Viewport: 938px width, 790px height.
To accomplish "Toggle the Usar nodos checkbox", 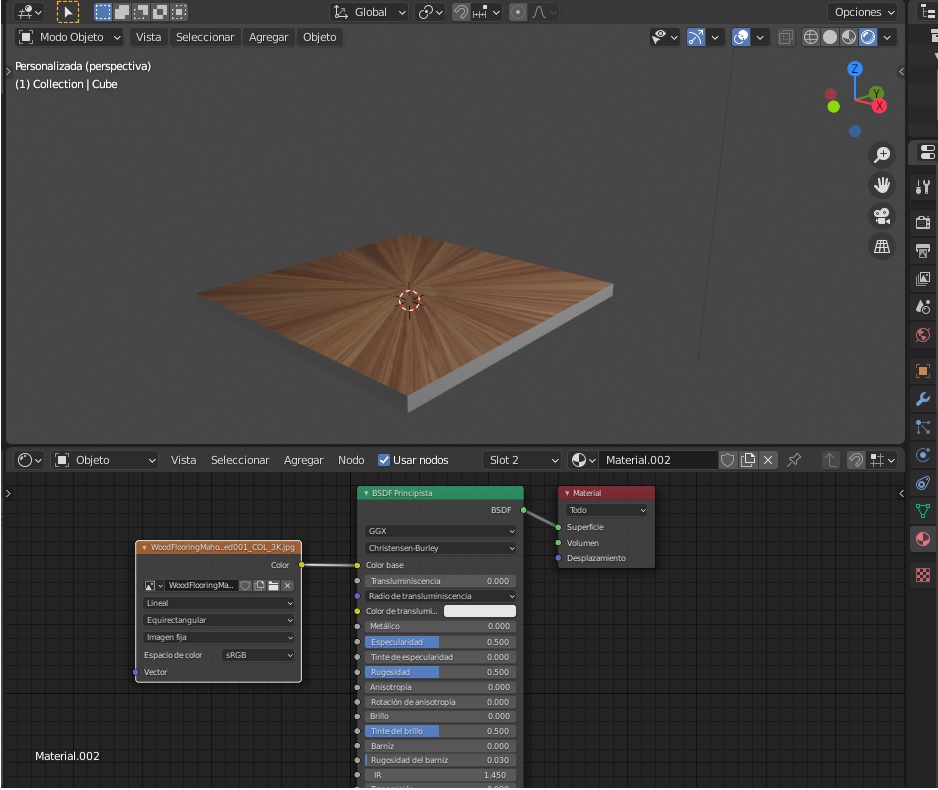I will pyautogui.click(x=384, y=460).
